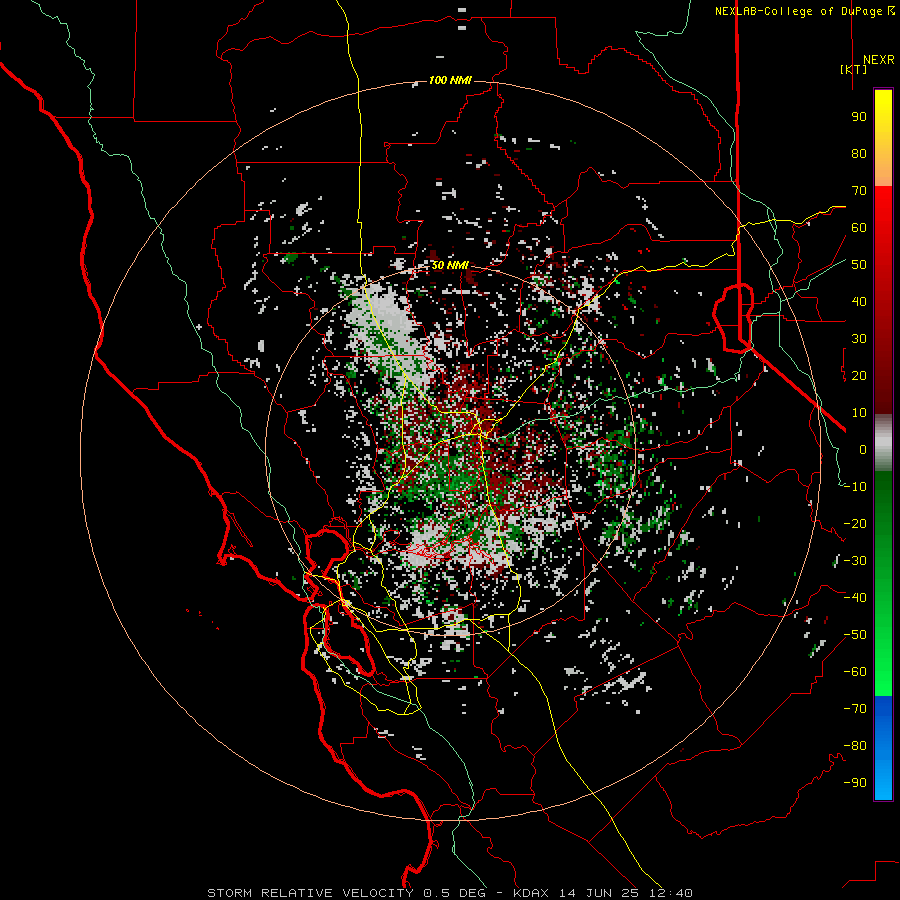Pick the gray zero-velocity segment of the color bar

(883, 443)
